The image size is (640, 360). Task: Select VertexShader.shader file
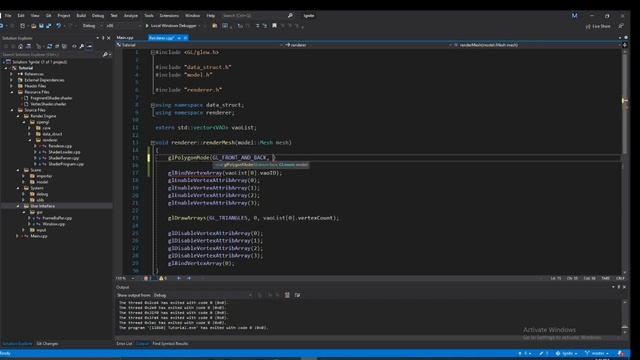coord(48,104)
